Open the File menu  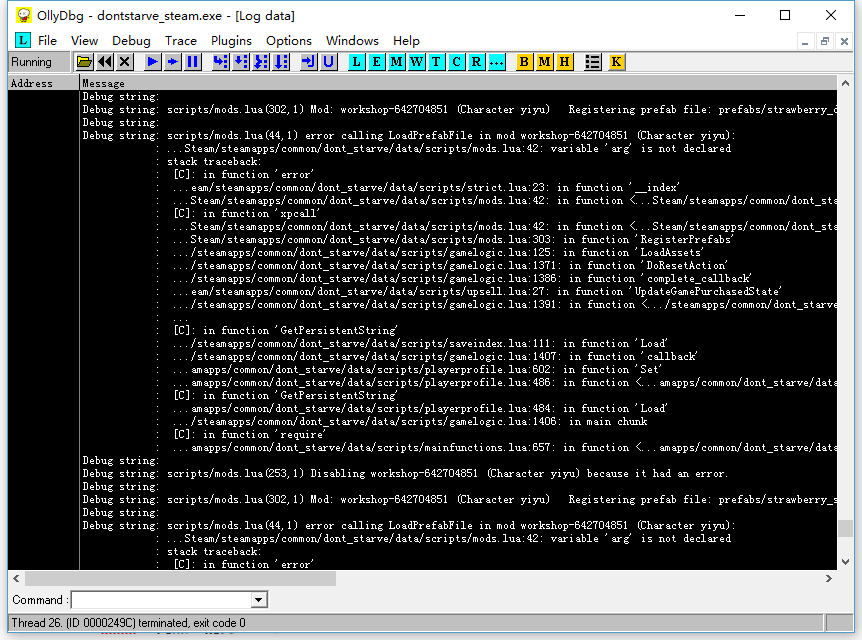point(47,41)
